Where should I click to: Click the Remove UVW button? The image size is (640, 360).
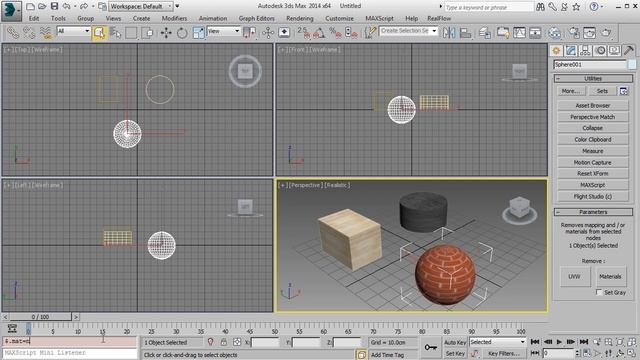(x=575, y=276)
